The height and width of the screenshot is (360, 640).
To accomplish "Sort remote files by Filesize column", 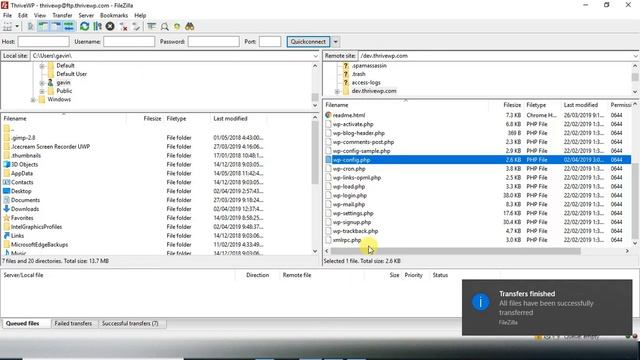I will (x=511, y=105).
